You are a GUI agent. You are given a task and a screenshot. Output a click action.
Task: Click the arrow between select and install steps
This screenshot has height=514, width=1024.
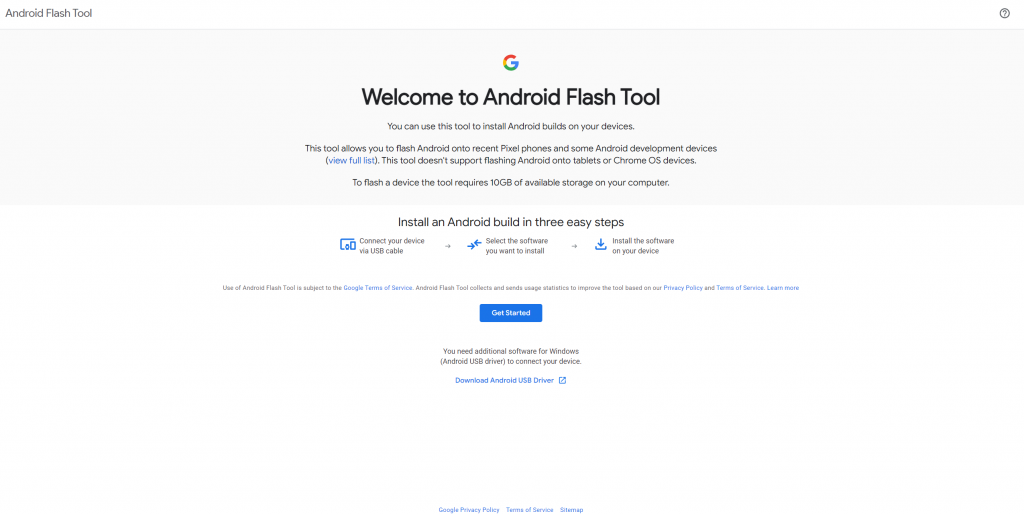(574, 246)
